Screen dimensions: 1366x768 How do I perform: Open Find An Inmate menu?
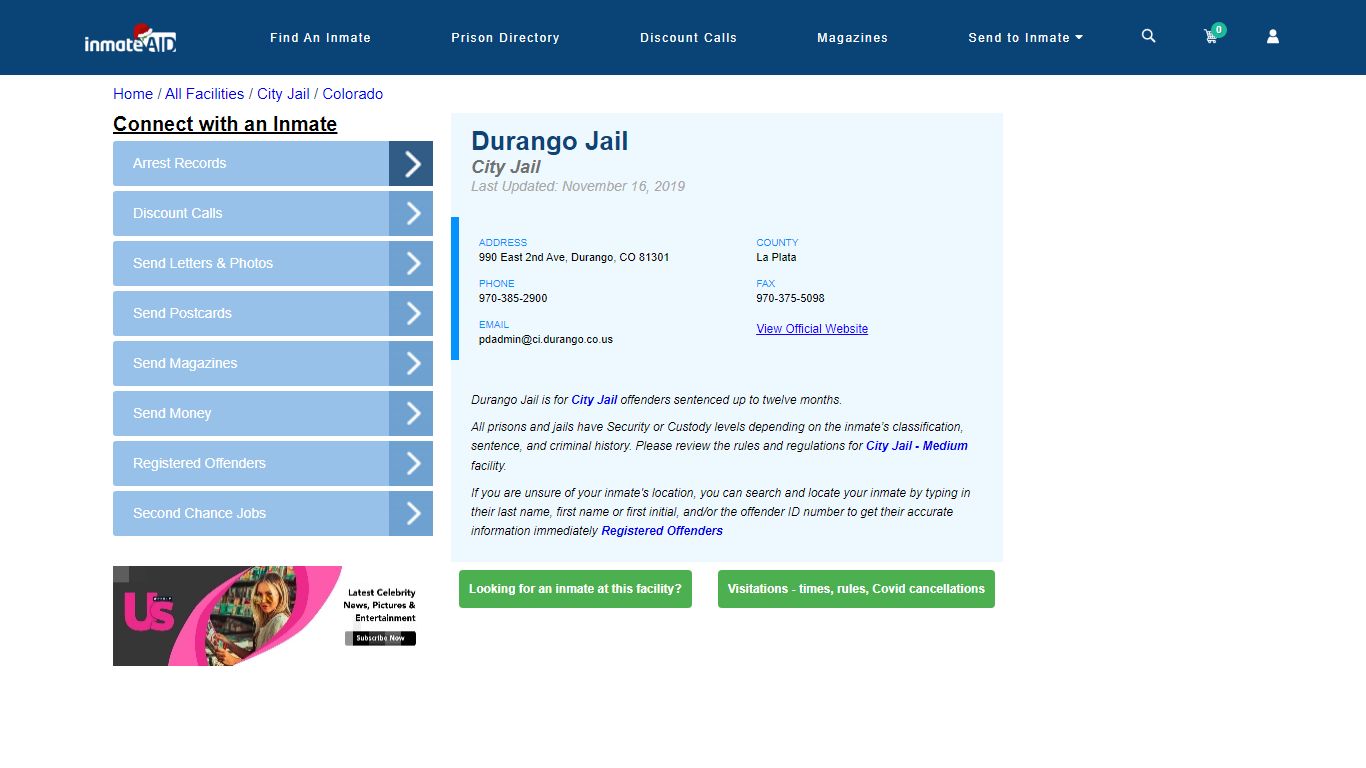pyautogui.click(x=320, y=38)
